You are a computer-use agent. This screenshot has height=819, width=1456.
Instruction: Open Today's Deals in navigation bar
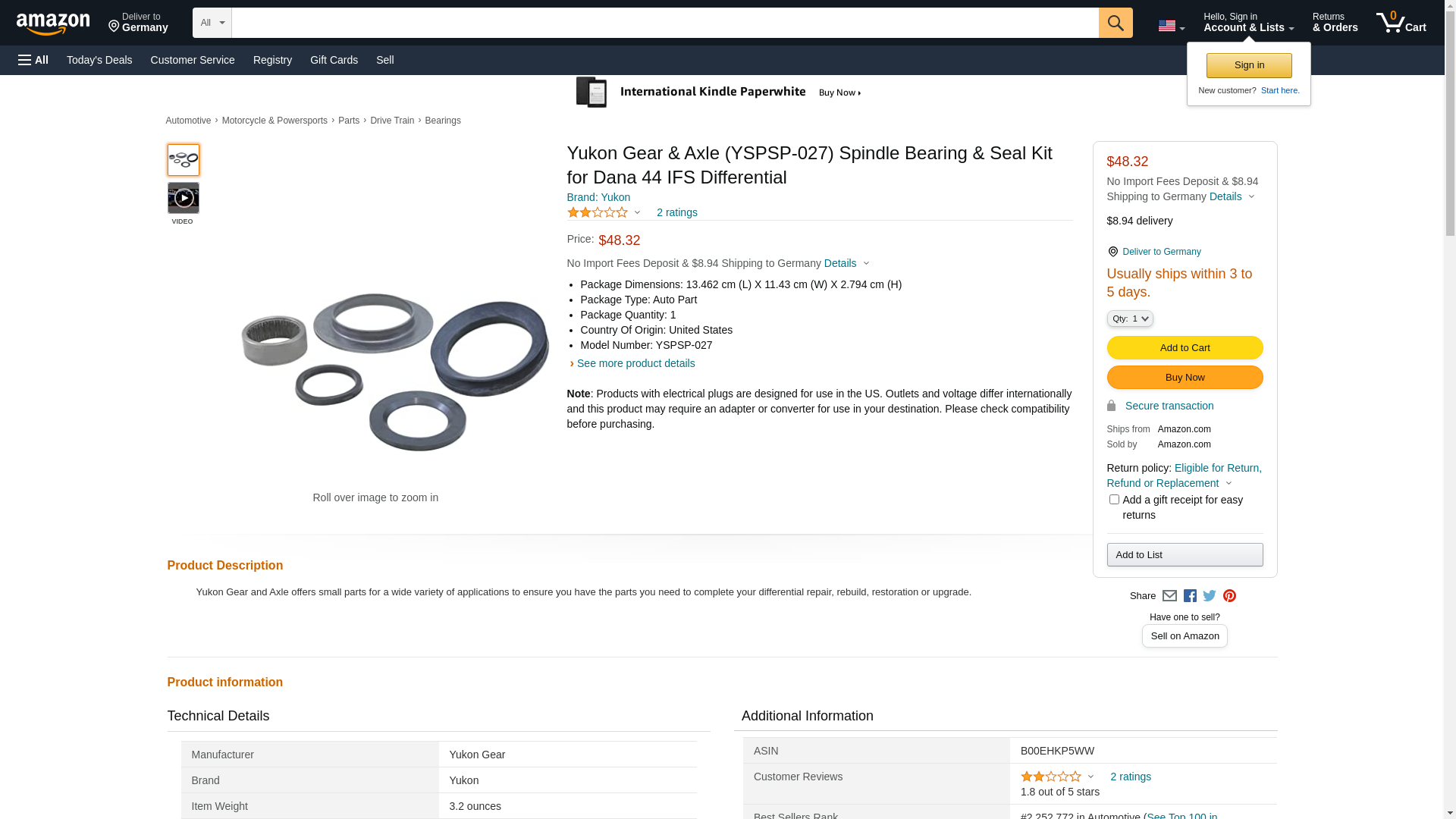coord(99,60)
